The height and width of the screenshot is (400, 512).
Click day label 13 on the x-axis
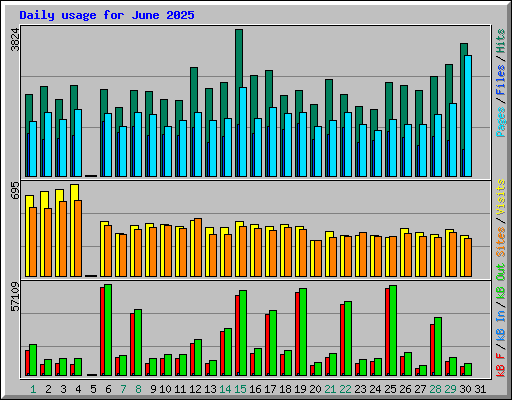pyautogui.click(x=210, y=389)
